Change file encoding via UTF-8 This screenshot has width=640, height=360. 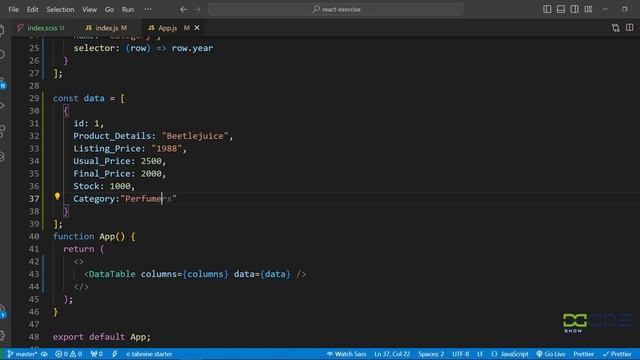[x=460, y=354]
